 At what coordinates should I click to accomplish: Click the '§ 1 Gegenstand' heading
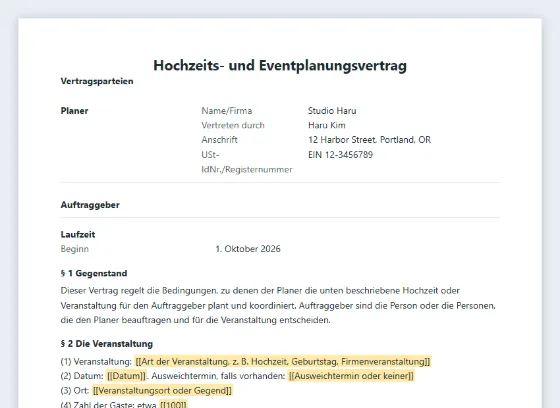coord(94,273)
